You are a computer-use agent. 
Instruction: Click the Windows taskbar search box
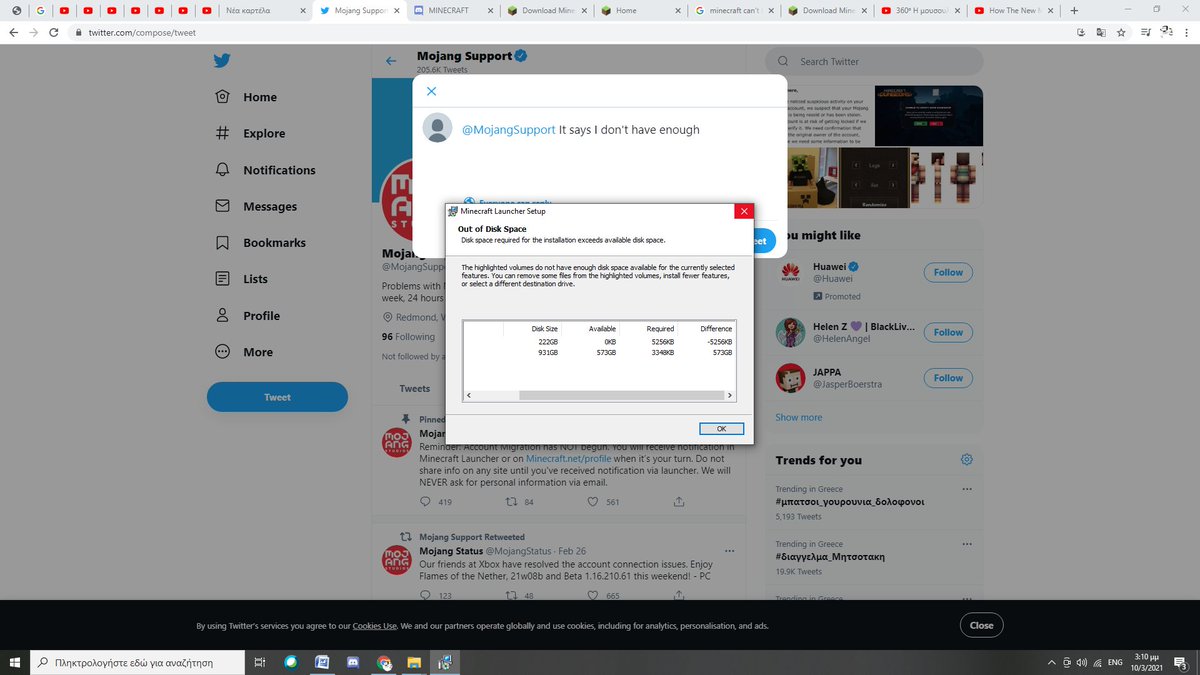[x=136, y=662]
